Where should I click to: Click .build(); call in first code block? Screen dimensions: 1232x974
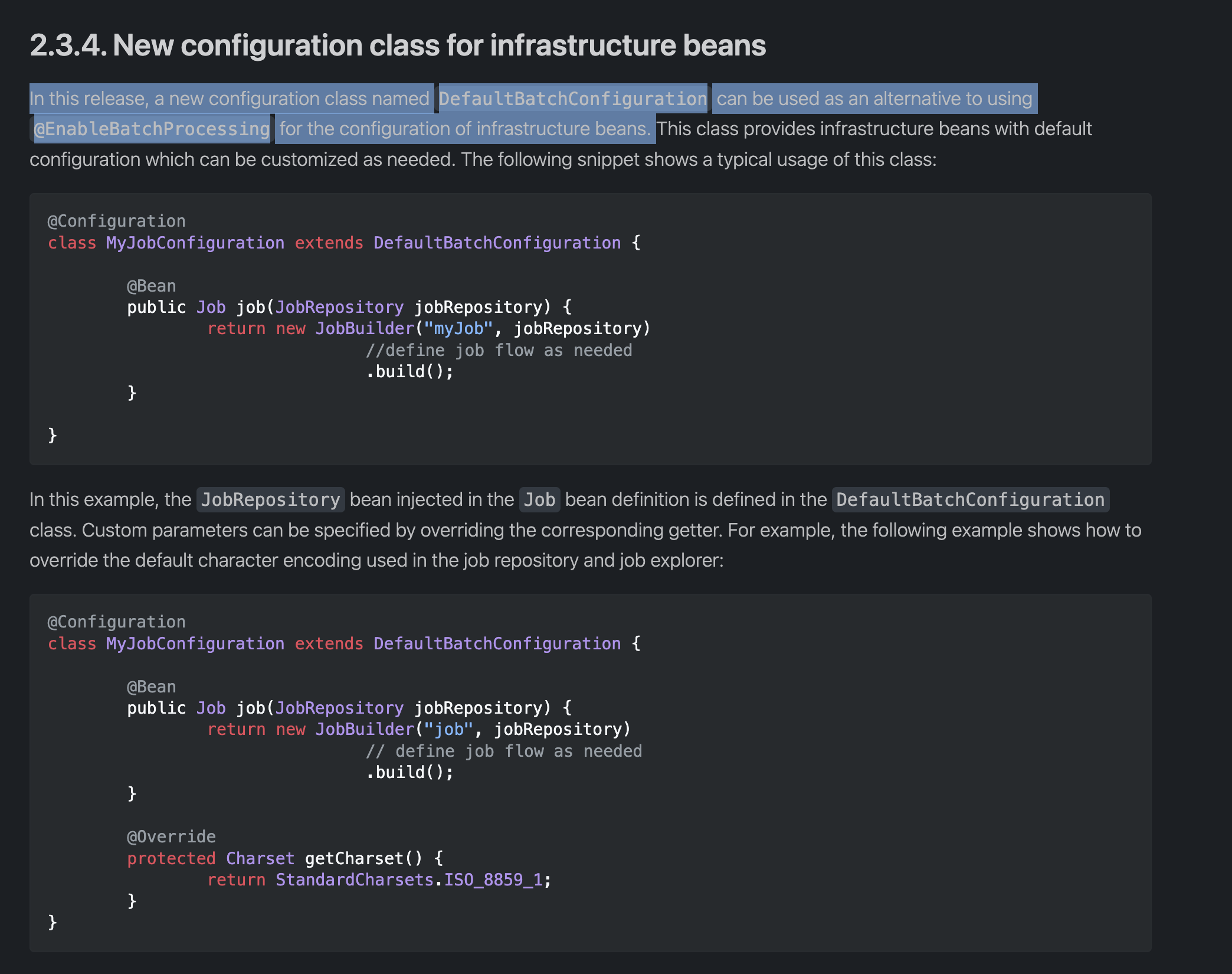(409, 371)
